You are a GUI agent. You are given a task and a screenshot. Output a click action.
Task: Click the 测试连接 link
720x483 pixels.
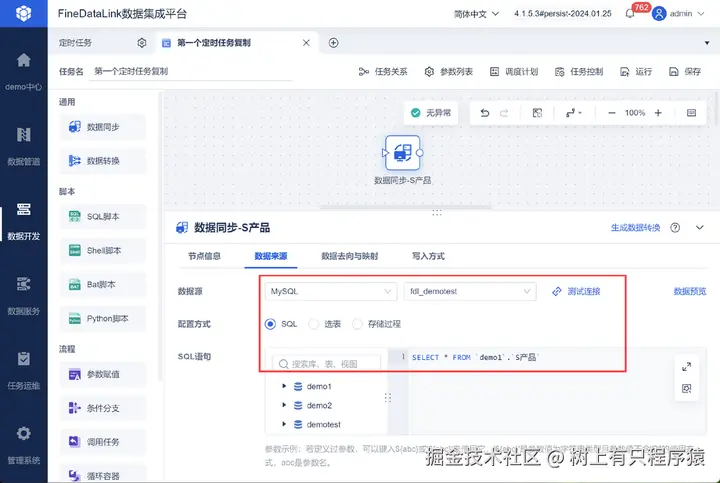[x=576, y=292]
